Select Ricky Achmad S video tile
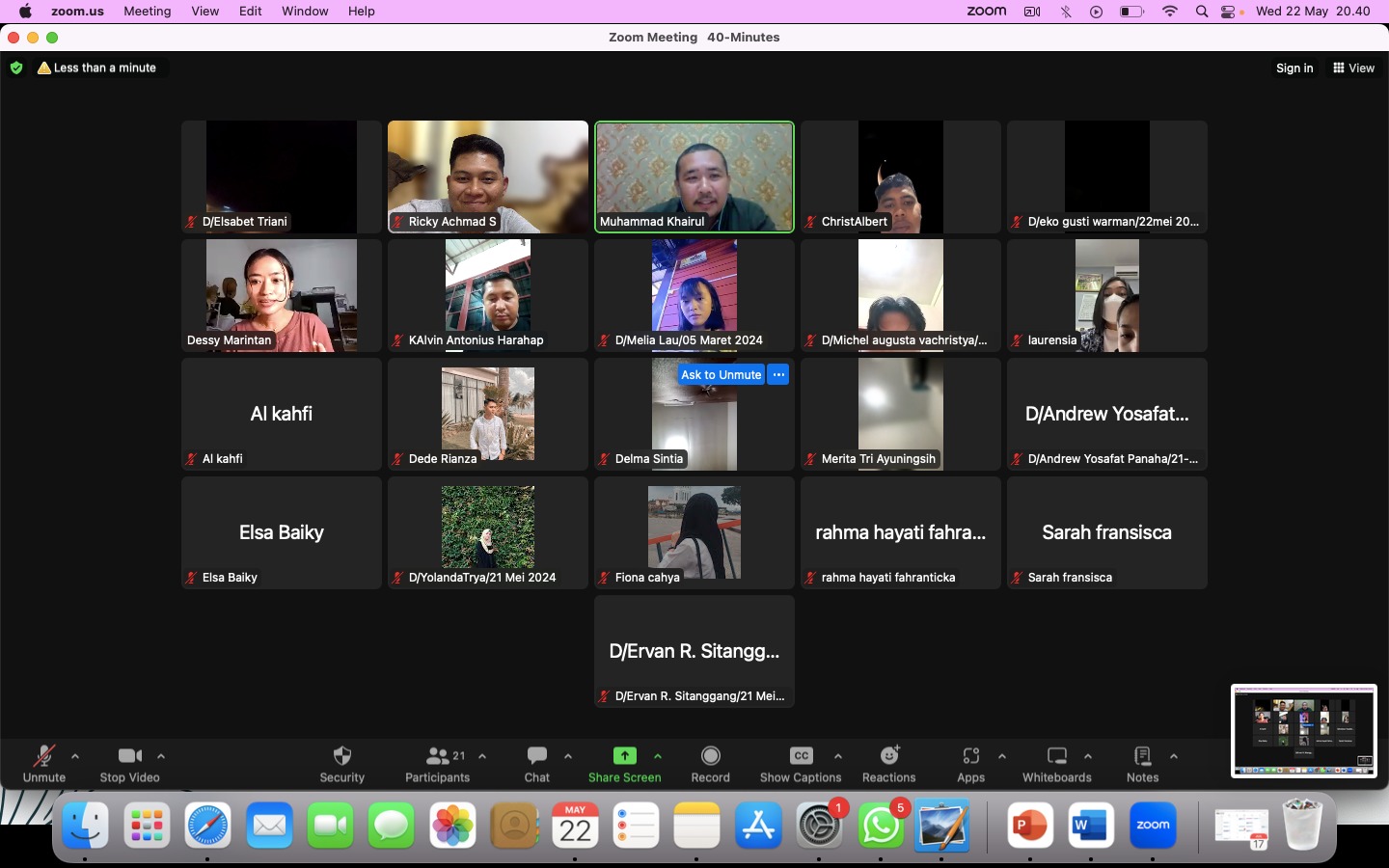The width and height of the screenshot is (1389, 868). (x=488, y=176)
